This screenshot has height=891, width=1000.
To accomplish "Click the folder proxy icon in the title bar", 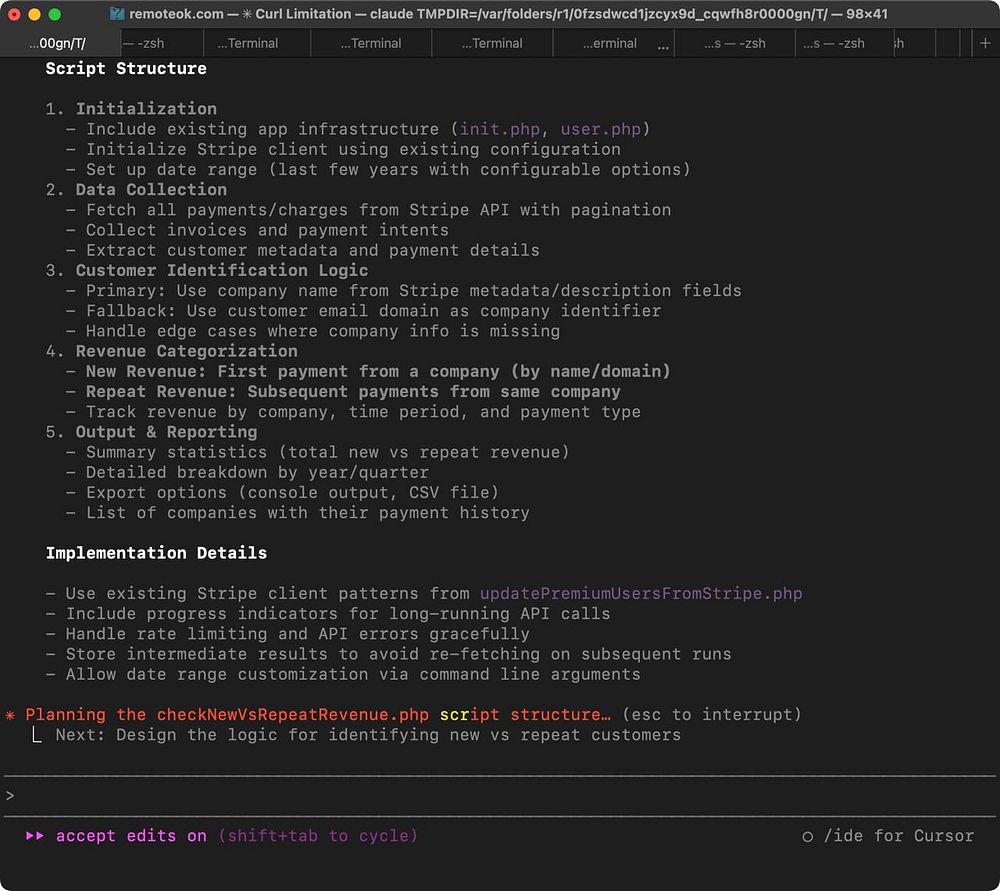I will tap(118, 14).
